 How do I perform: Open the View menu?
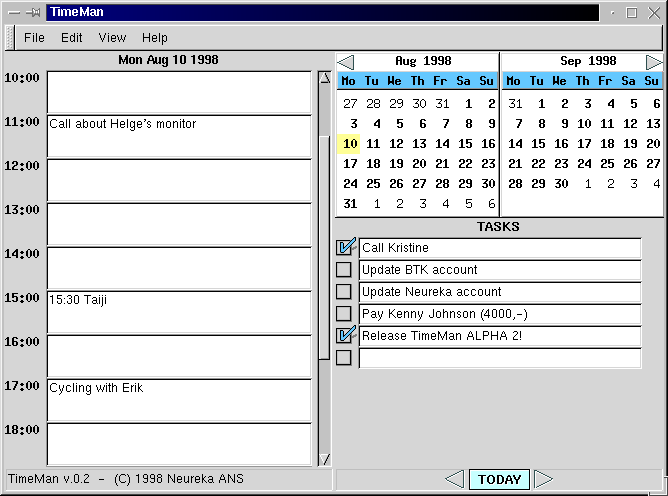112,38
